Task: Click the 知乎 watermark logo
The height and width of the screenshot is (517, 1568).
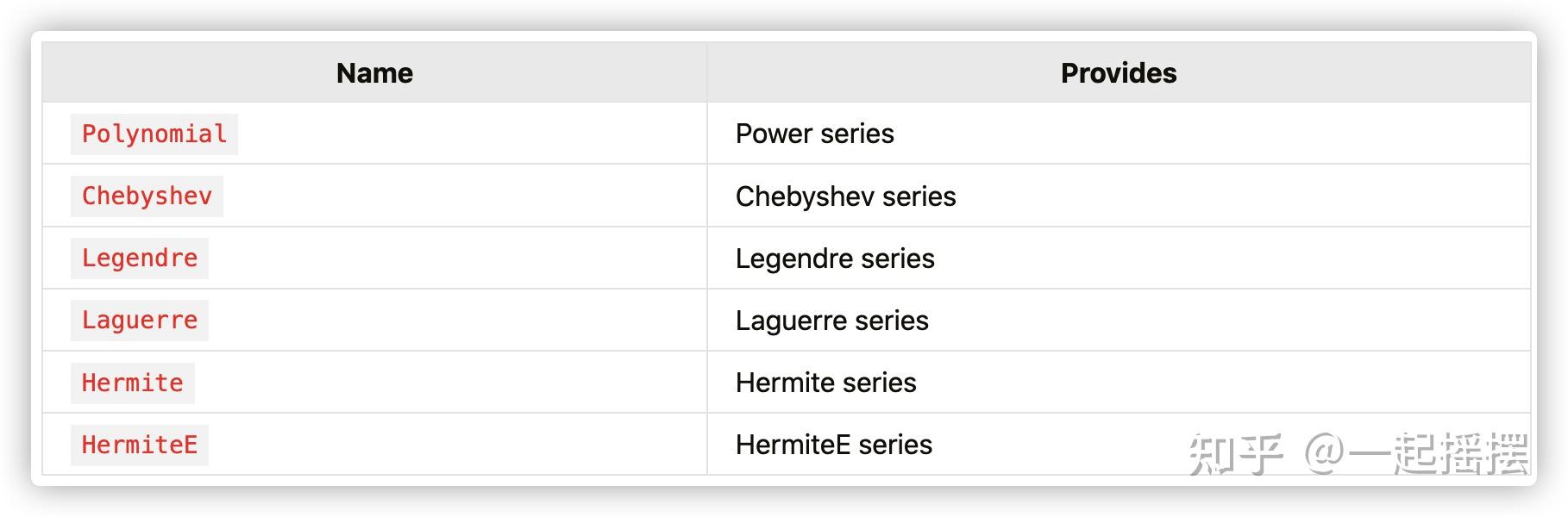Action: [x=1235, y=454]
